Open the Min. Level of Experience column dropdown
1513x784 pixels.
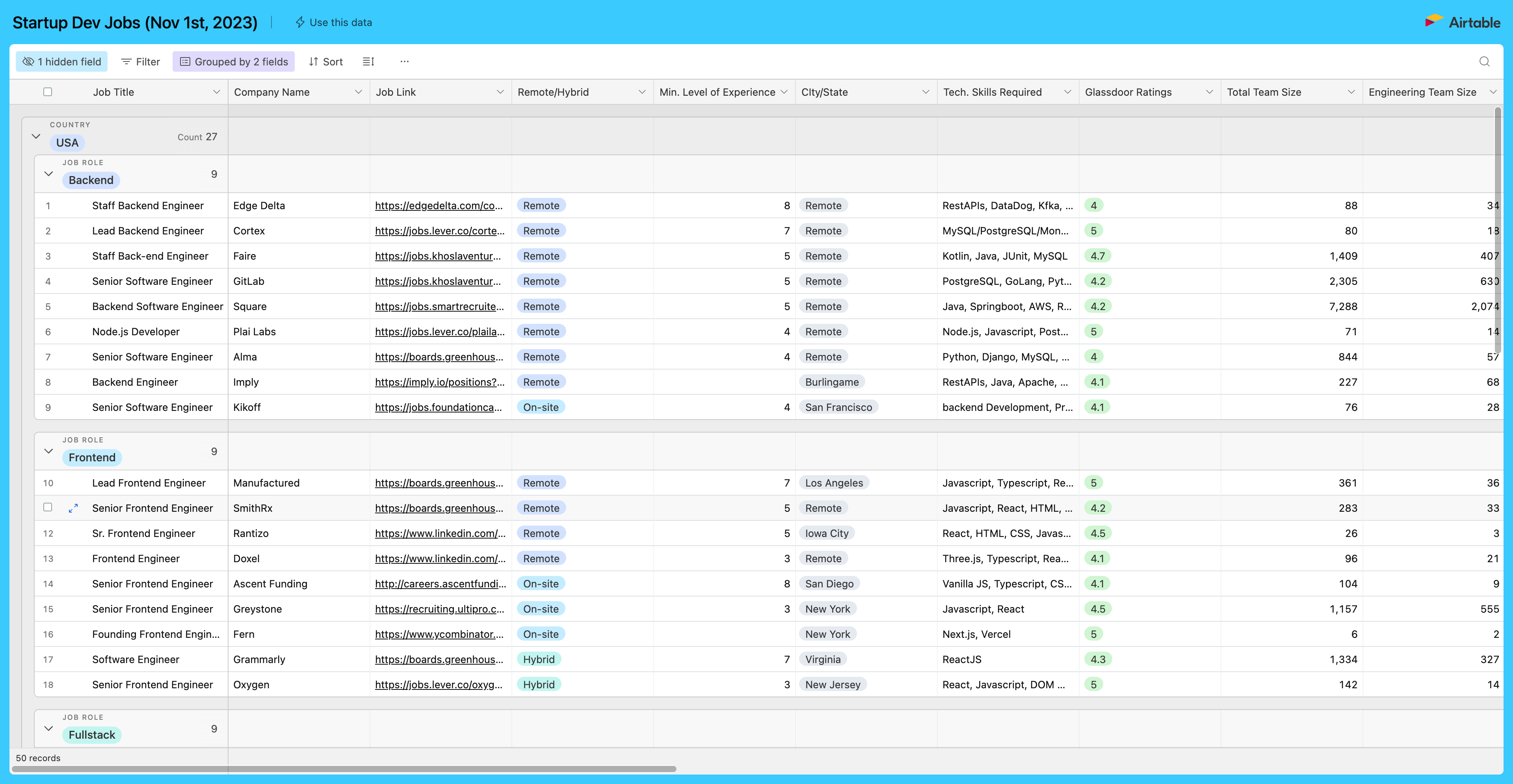(784, 92)
